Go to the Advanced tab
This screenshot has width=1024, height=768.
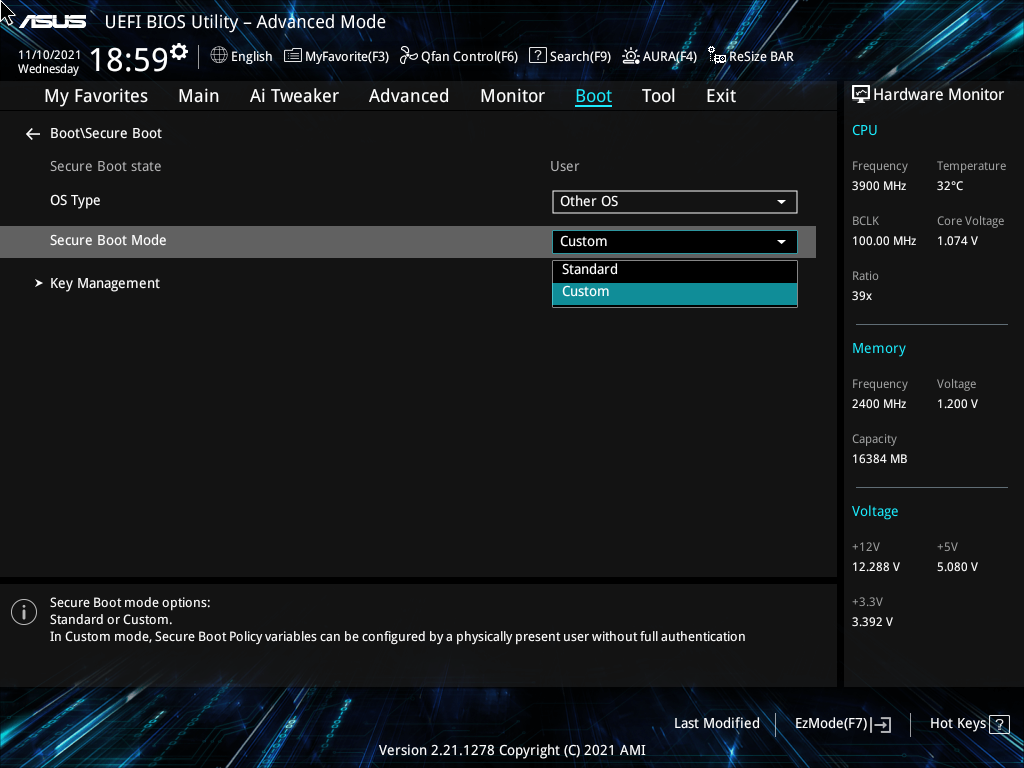click(409, 96)
